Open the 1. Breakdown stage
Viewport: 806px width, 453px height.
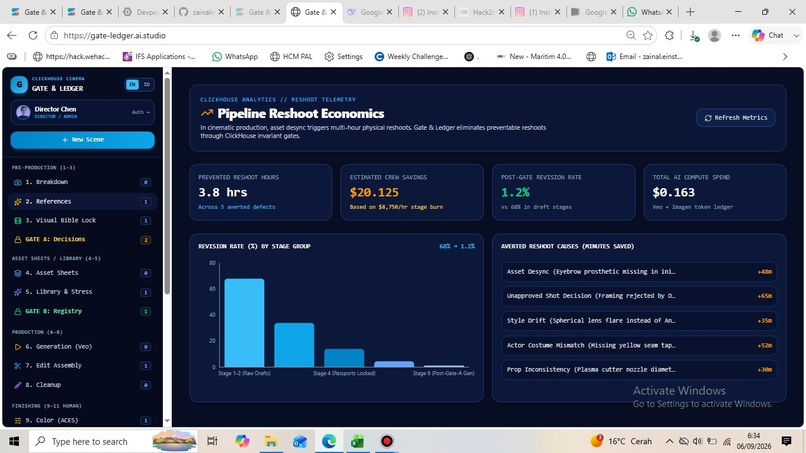coord(82,182)
